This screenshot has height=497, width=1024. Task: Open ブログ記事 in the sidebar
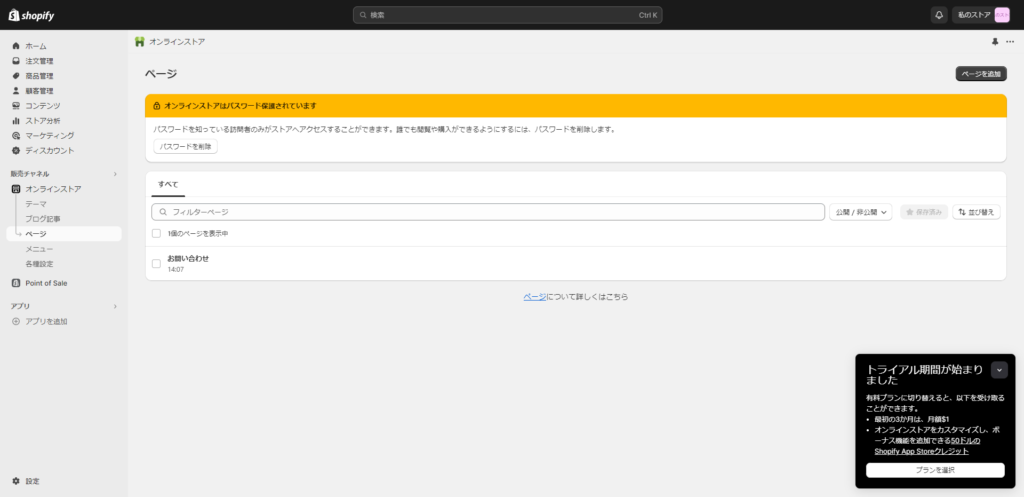pos(42,219)
